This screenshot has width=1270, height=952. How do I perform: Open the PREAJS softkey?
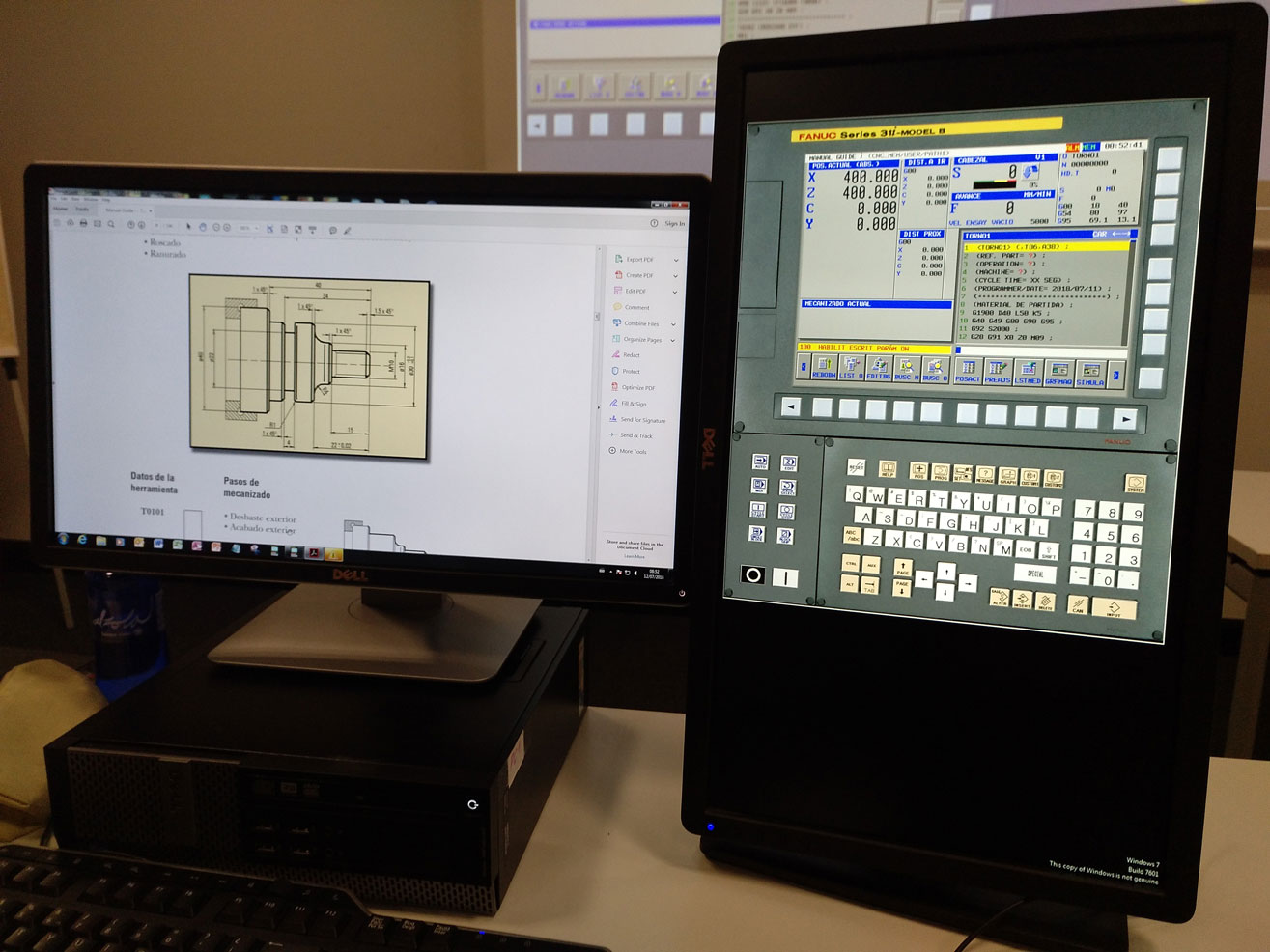pyautogui.click(x=998, y=373)
